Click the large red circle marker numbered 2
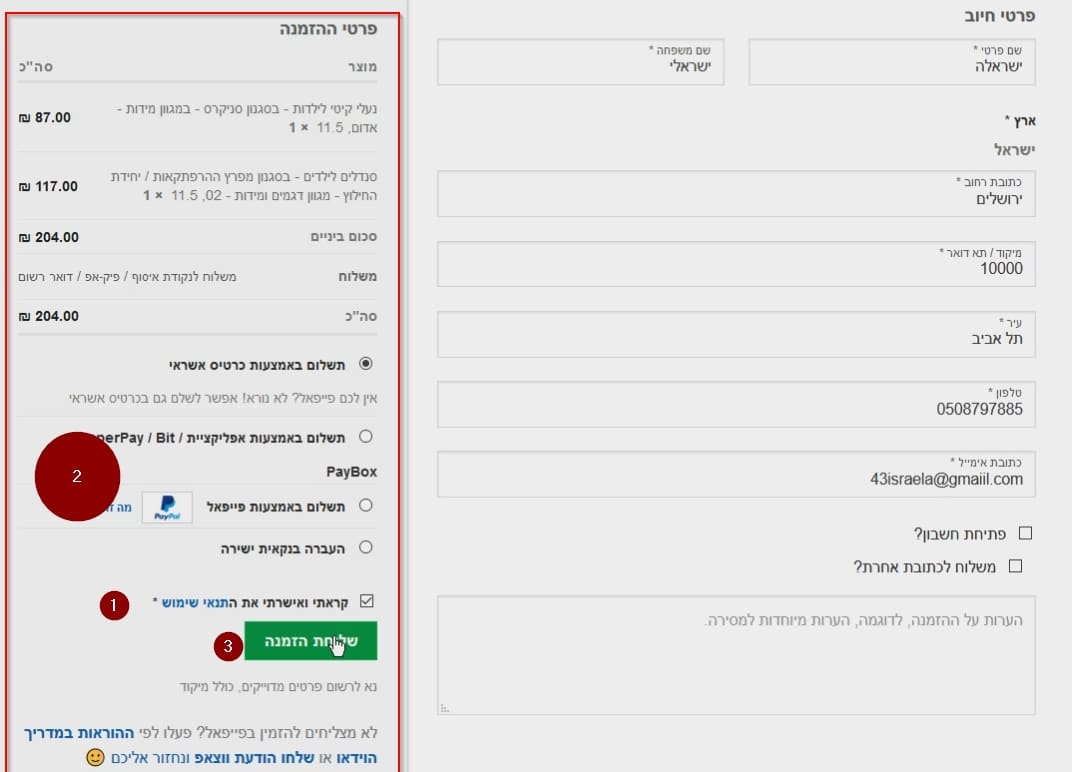The image size is (1072, 772). (77, 477)
